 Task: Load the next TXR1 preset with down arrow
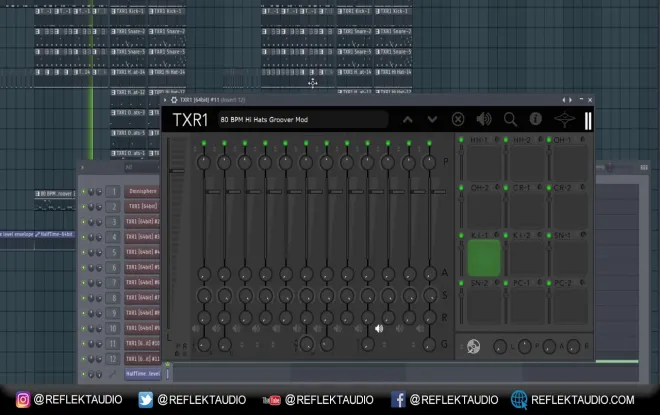[x=432, y=120]
